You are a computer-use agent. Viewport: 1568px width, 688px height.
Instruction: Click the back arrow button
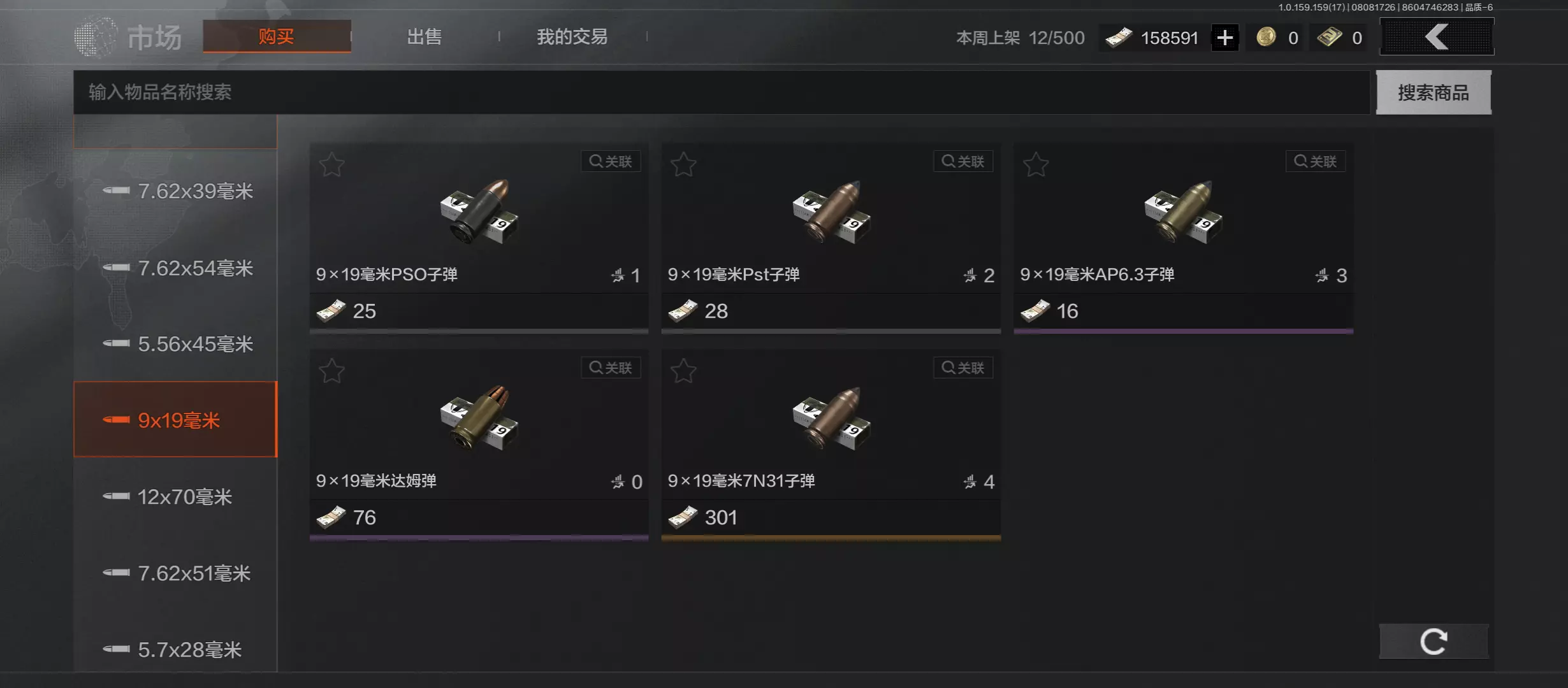[x=1437, y=36]
